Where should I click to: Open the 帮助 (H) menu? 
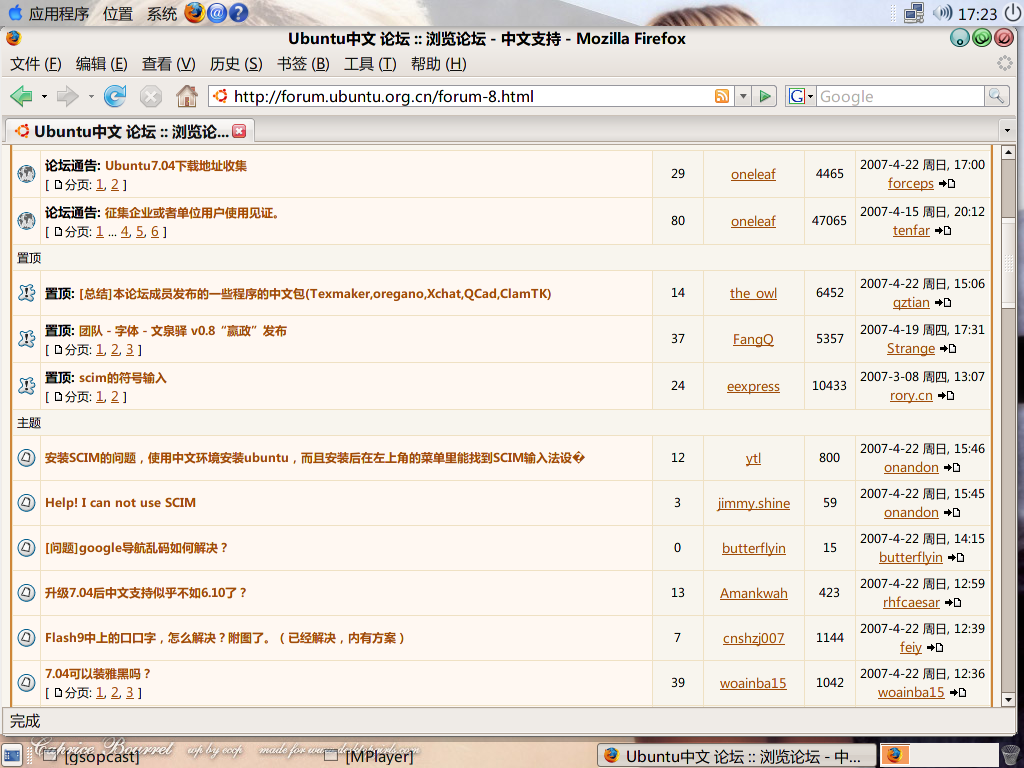pos(438,64)
